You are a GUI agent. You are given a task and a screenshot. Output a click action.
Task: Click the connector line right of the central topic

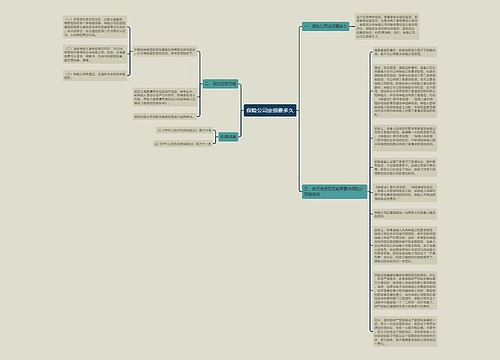(x=299, y=110)
